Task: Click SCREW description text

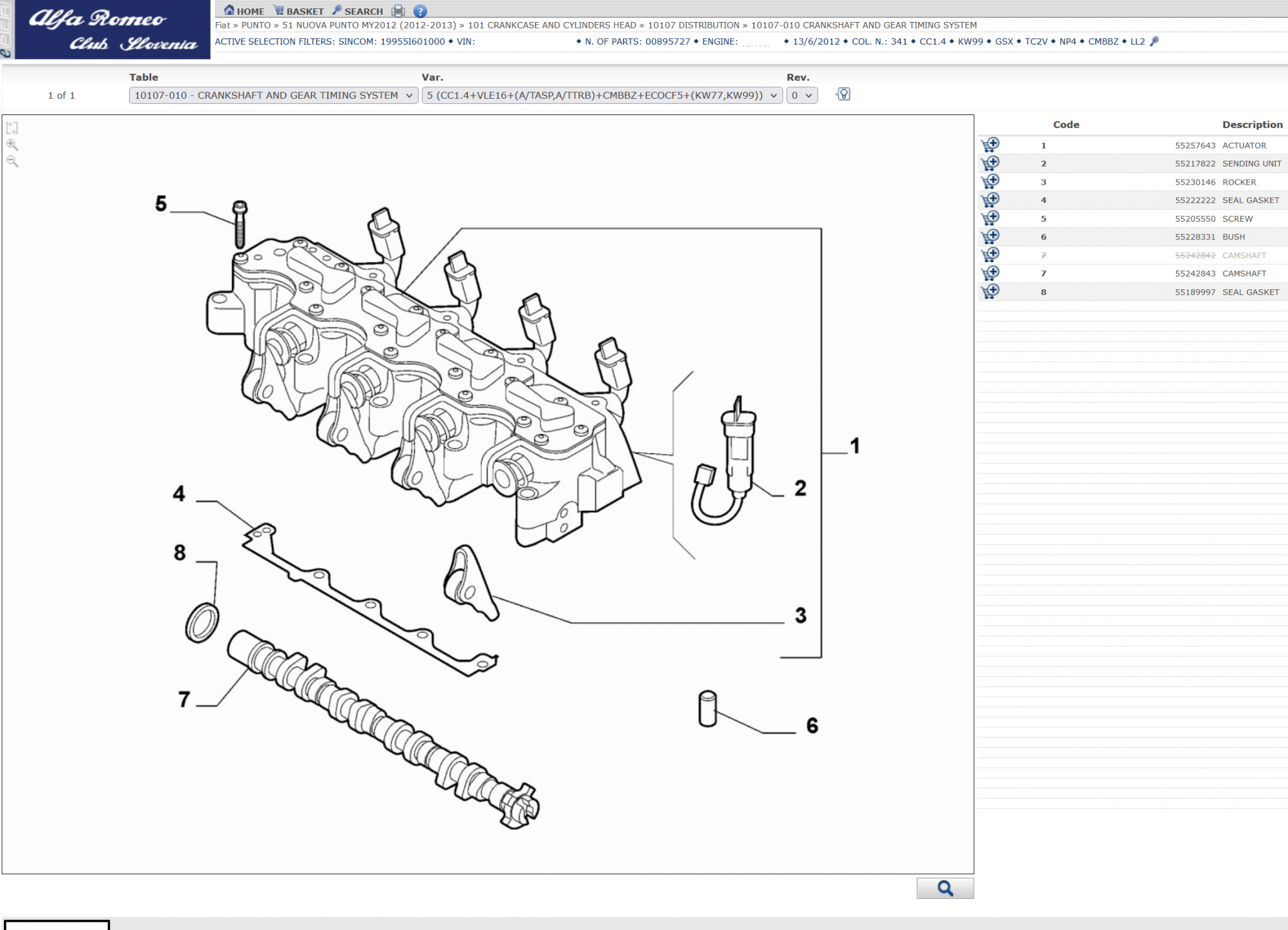Action: click(1237, 219)
